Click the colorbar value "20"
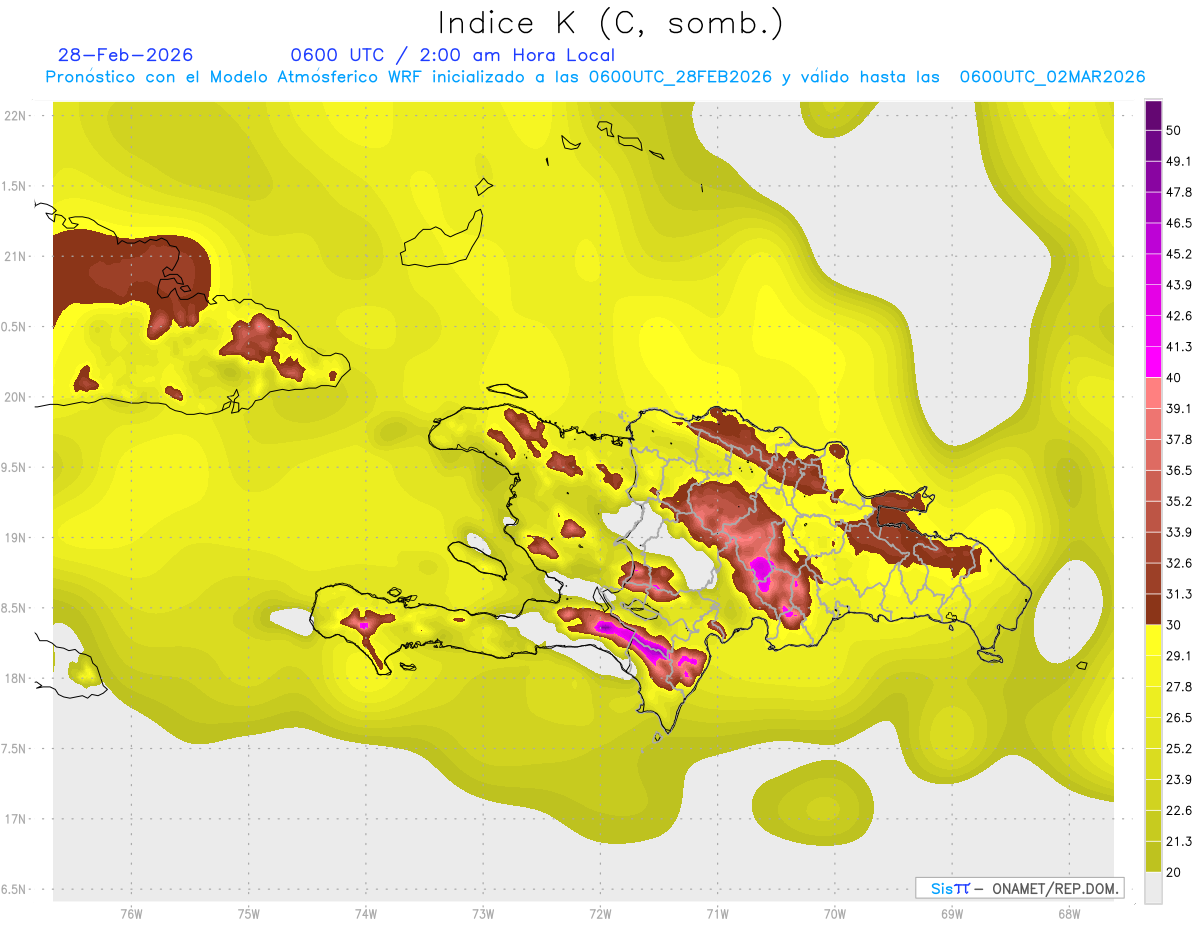The width and height of the screenshot is (1200, 927). (1174, 872)
